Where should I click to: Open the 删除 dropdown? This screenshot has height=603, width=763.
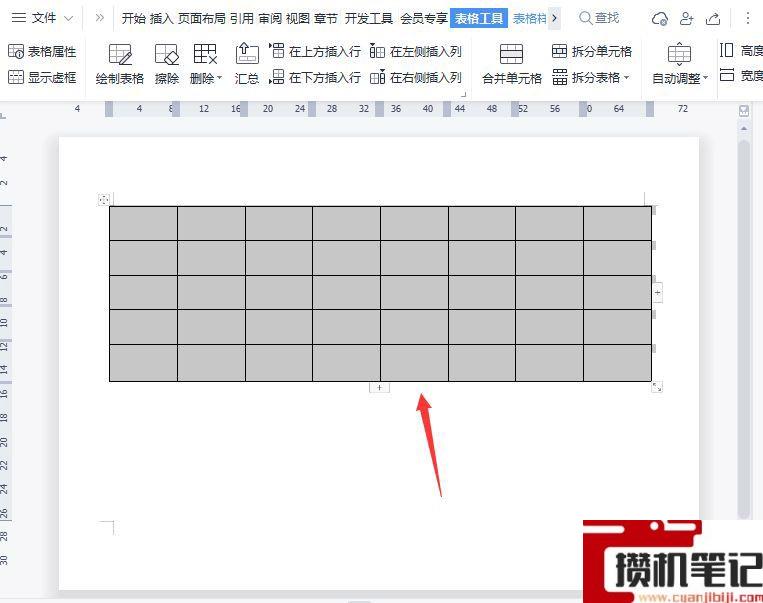pyautogui.click(x=205, y=64)
